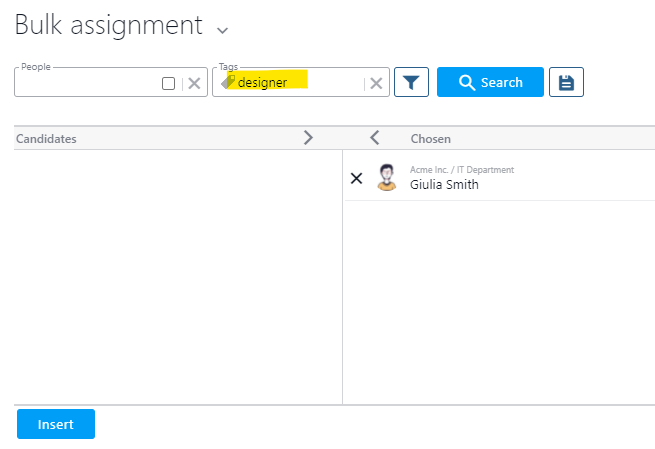Move candidates right with the > arrow
This screenshot has width=655, height=449.
pos(308,138)
